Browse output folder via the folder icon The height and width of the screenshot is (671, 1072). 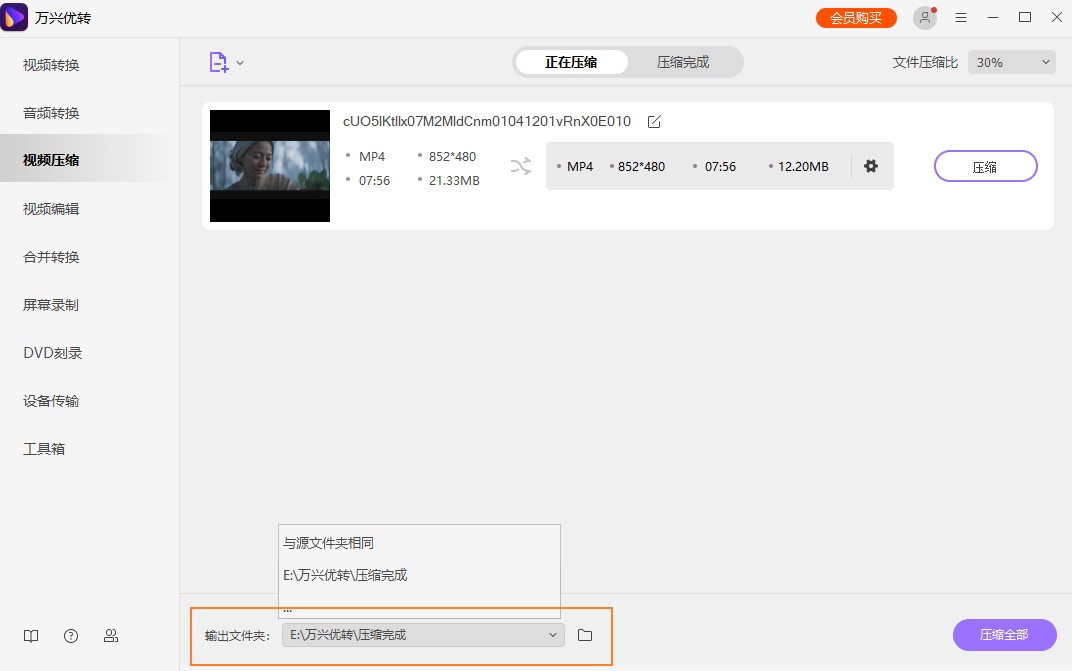(585, 635)
